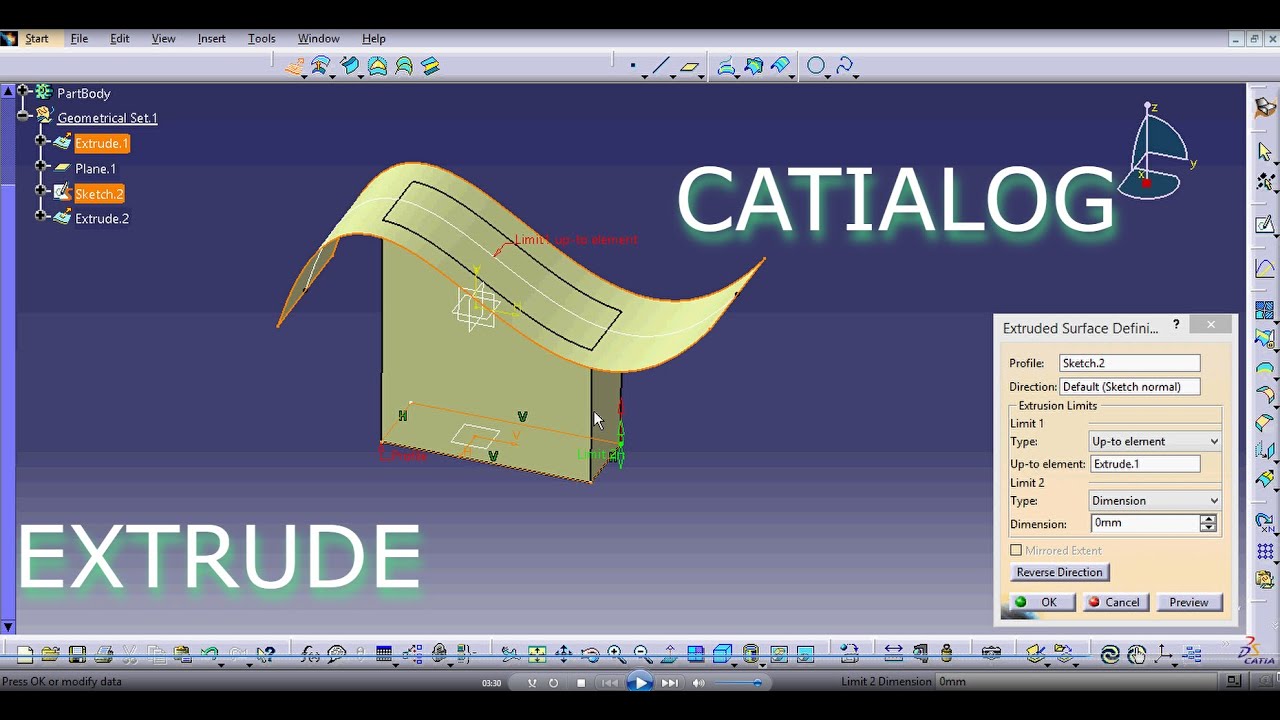Select the Rotate view tool
This screenshot has height=720, width=1280.
click(590, 655)
